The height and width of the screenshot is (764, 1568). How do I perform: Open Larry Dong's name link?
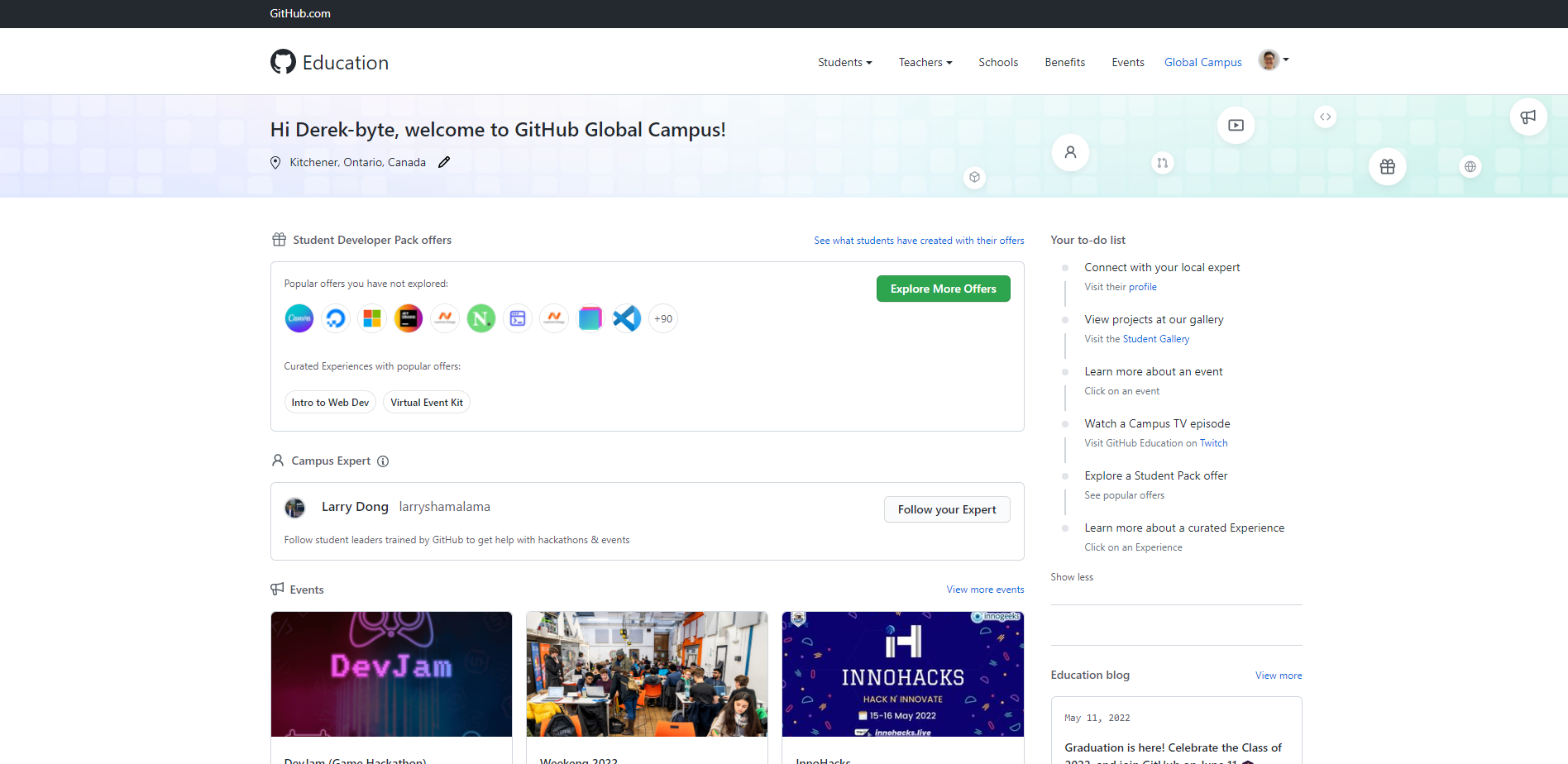(355, 507)
